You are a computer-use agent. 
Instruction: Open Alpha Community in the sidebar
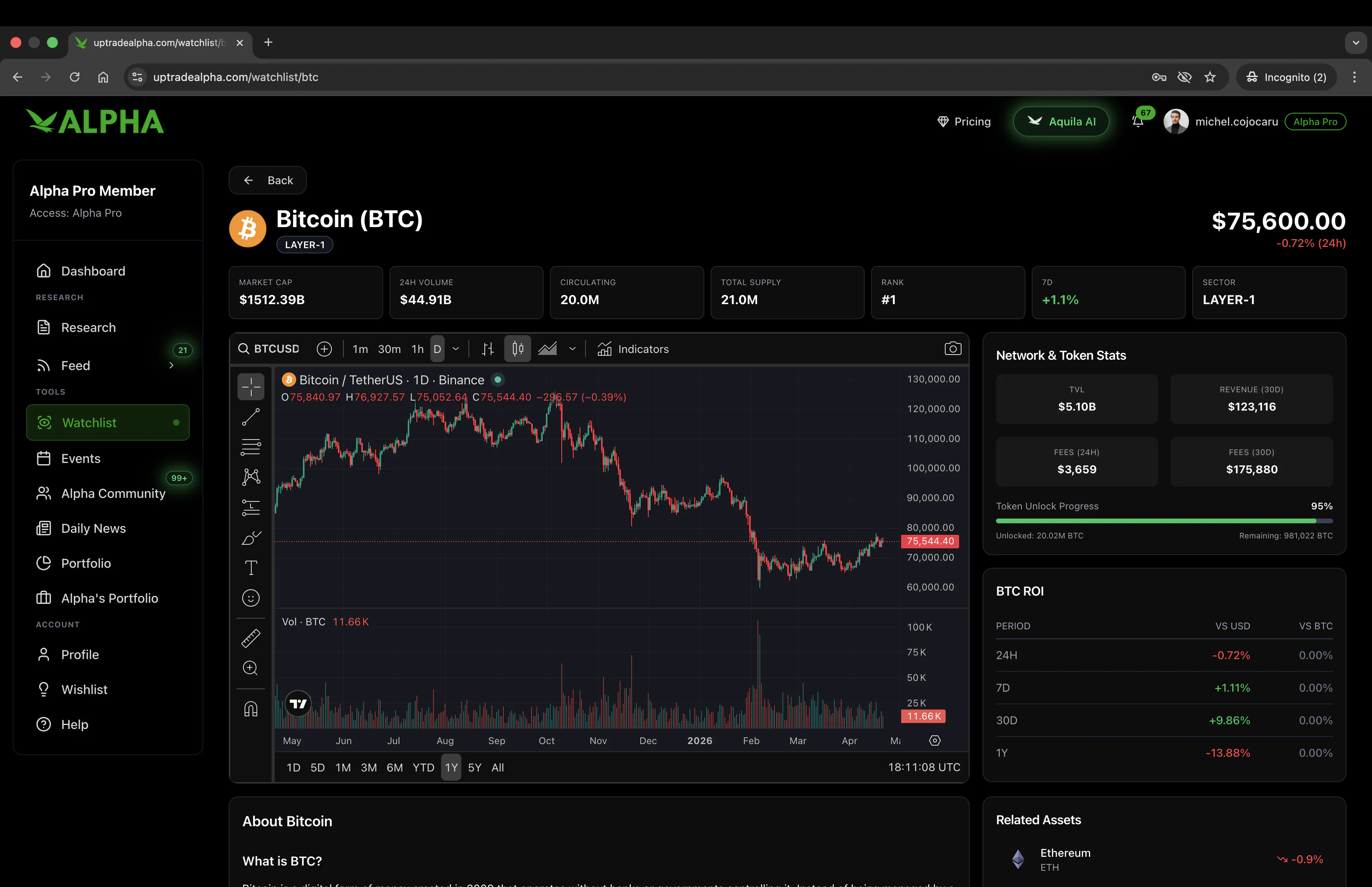point(108,494)
